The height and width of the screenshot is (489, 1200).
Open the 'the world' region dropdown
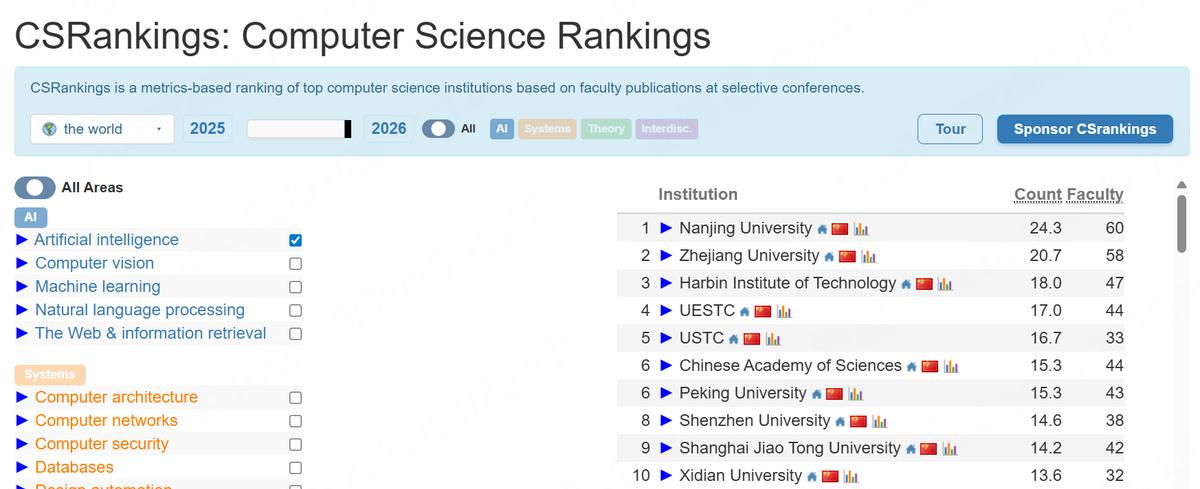pyautogui.click(x=103, y=129)
